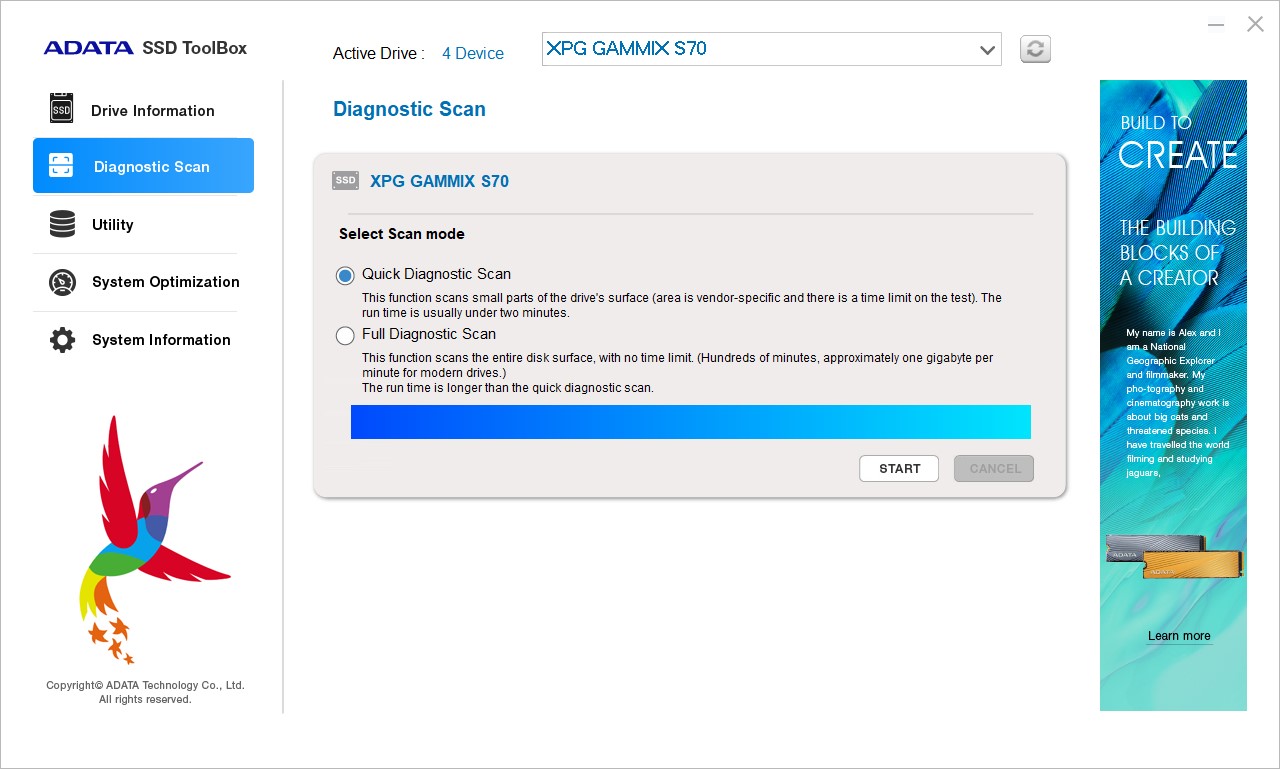Open the Active Drive dropdown arrow
This screenshot has width=1280, height=769.
987,49
